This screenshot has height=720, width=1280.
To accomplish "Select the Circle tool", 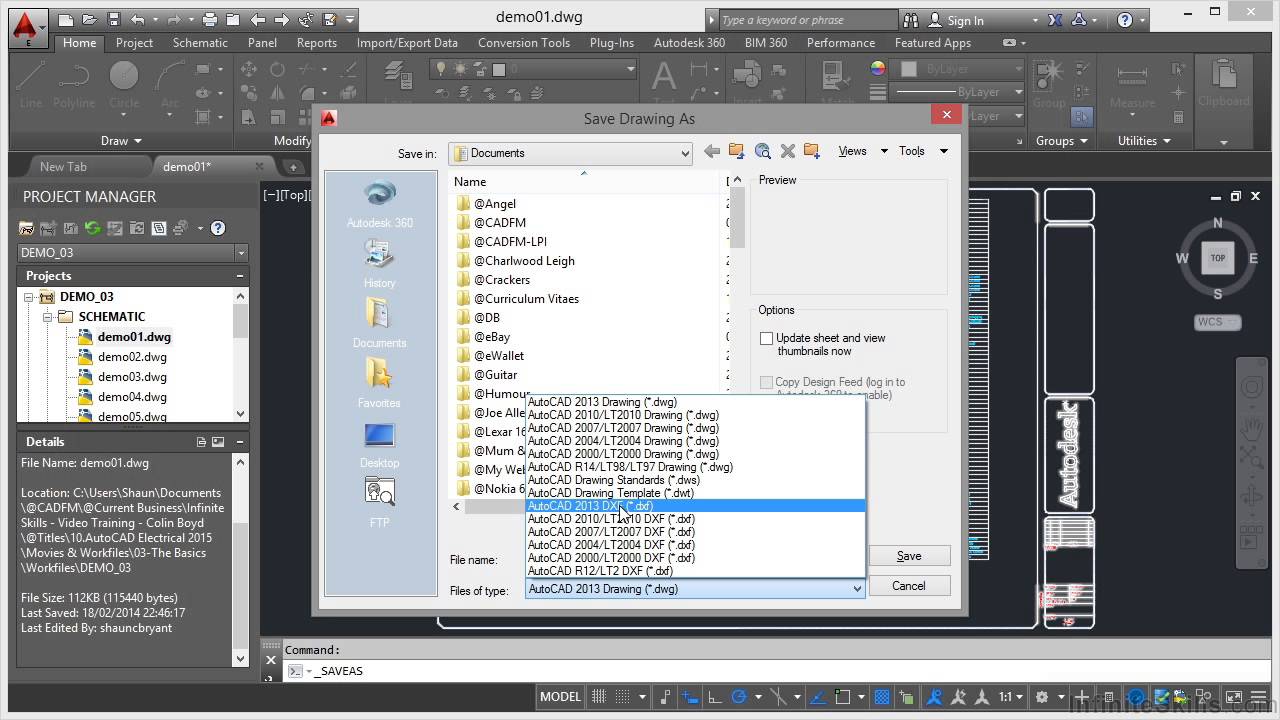I will pos(124,84).
